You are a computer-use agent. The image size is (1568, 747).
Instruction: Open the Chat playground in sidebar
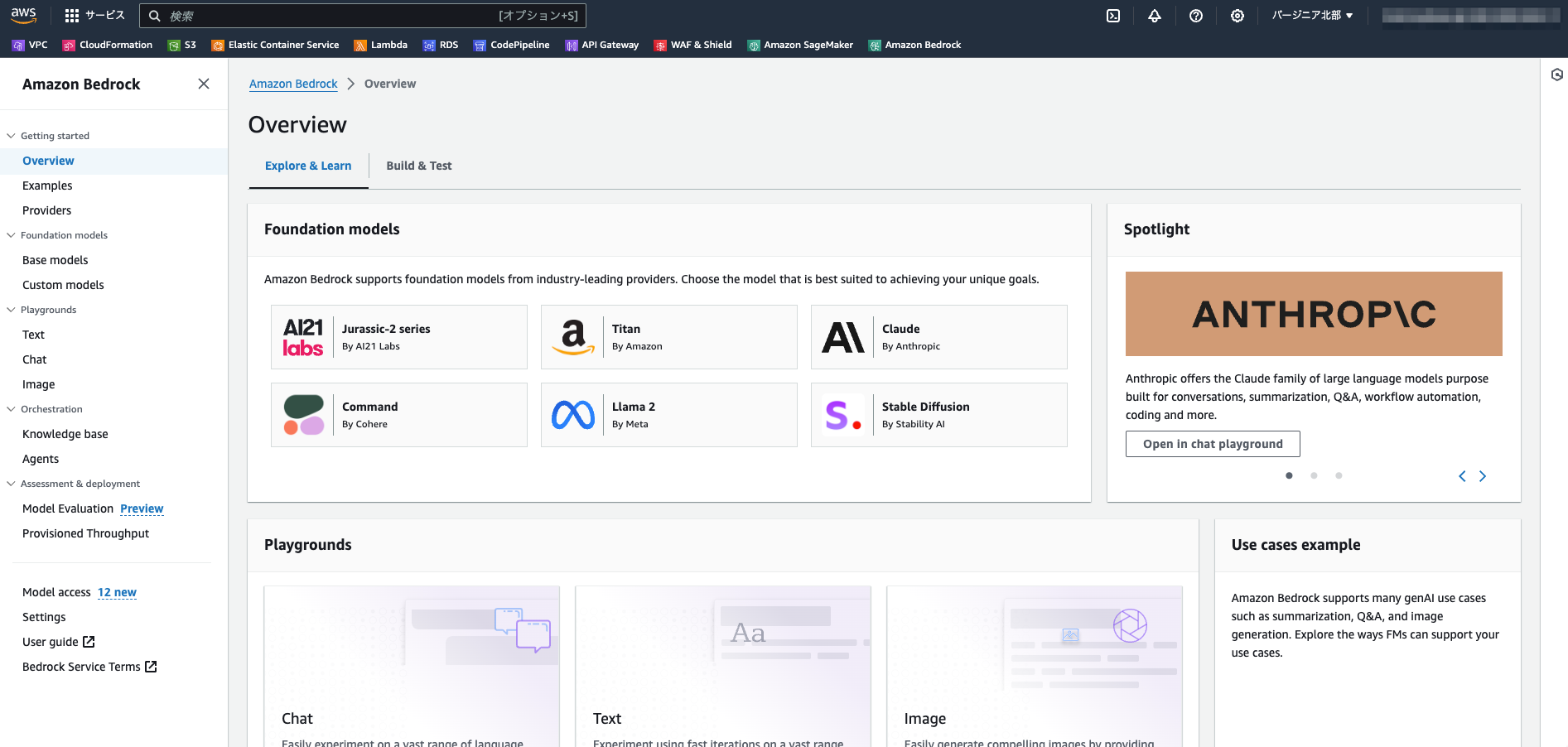(x=35, y=359)
